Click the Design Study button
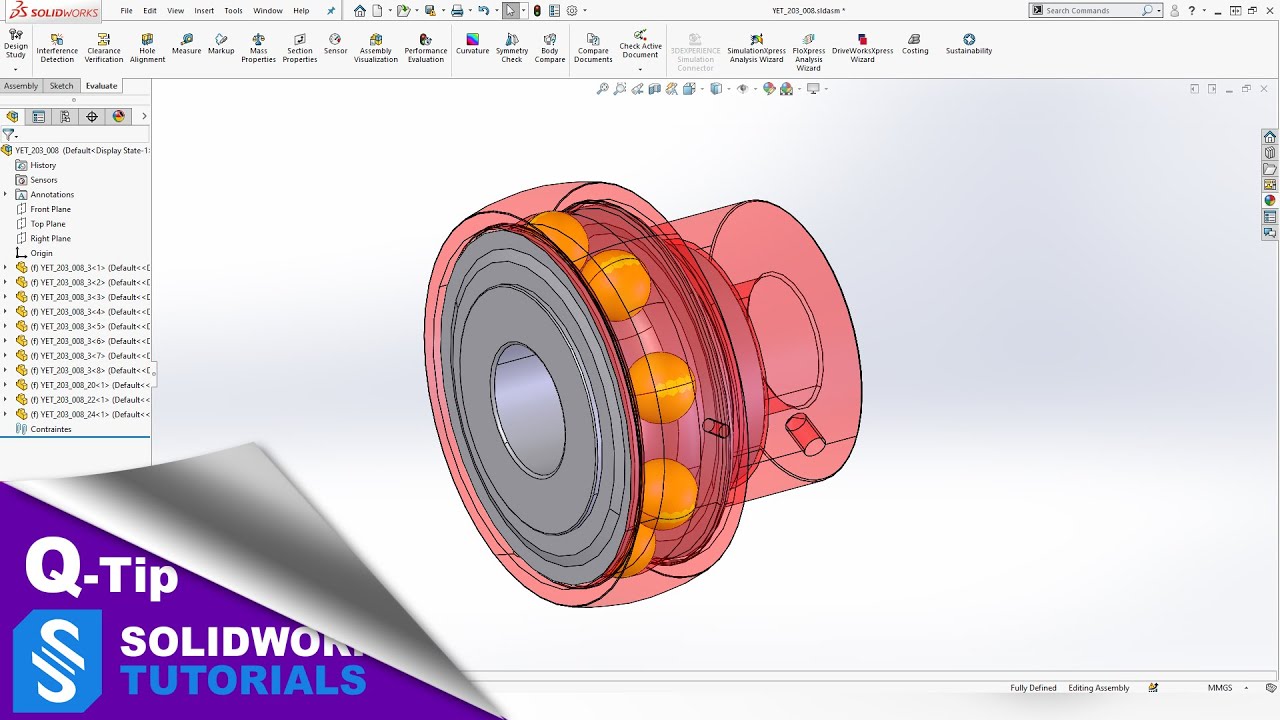The image size is (1280, 720). point(16,44)
